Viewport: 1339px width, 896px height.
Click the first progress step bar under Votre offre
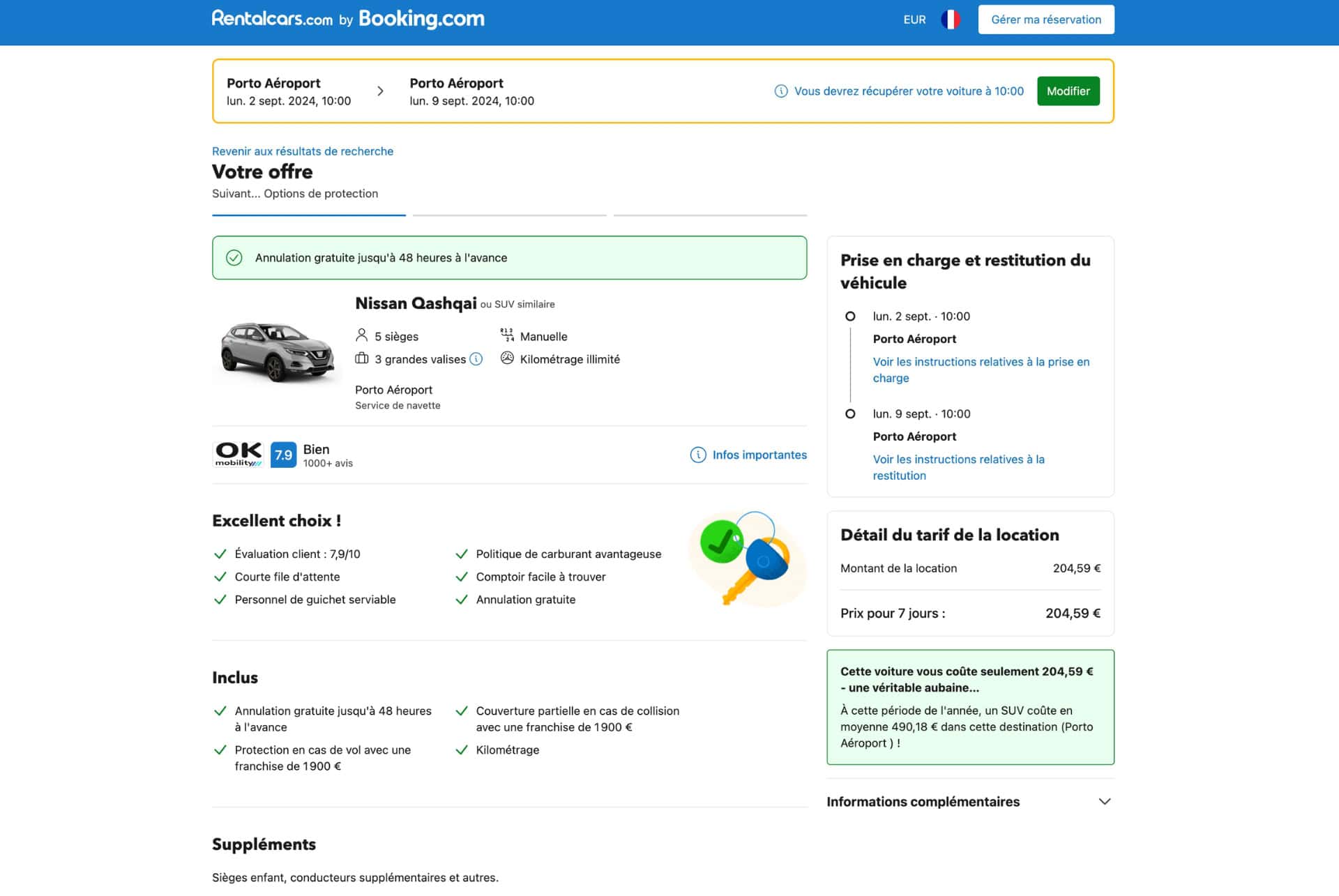pos(309,215)
